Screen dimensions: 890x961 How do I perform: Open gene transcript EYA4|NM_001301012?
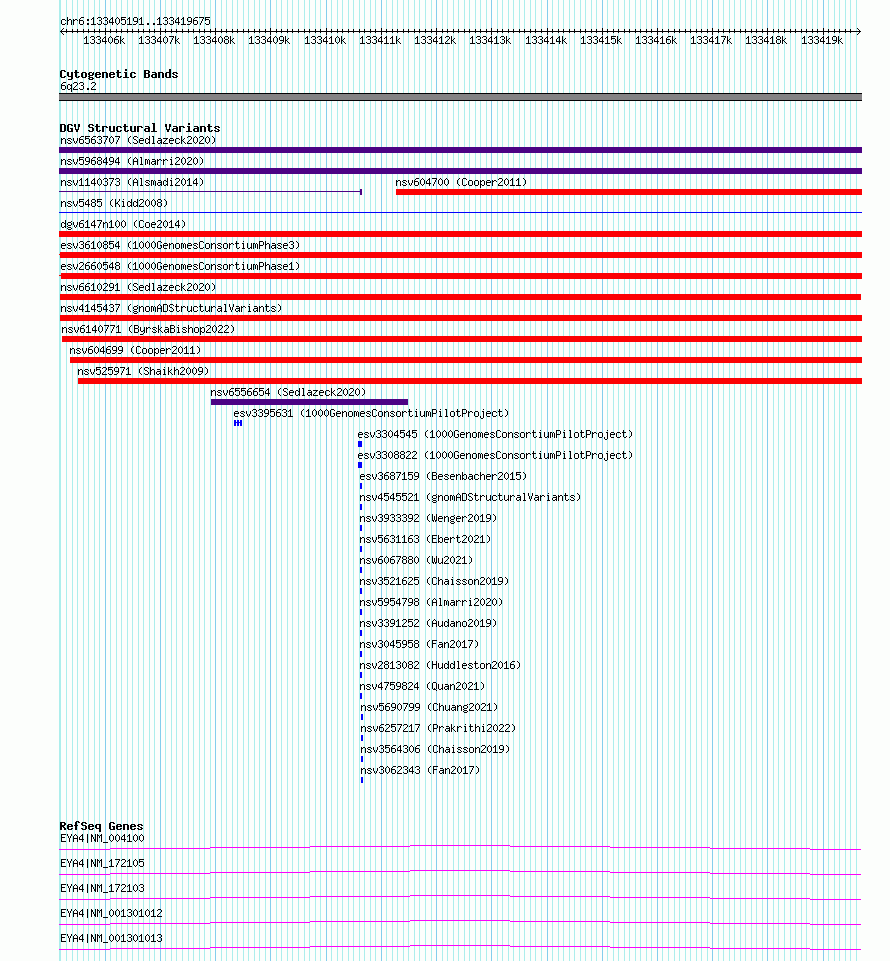112,913
